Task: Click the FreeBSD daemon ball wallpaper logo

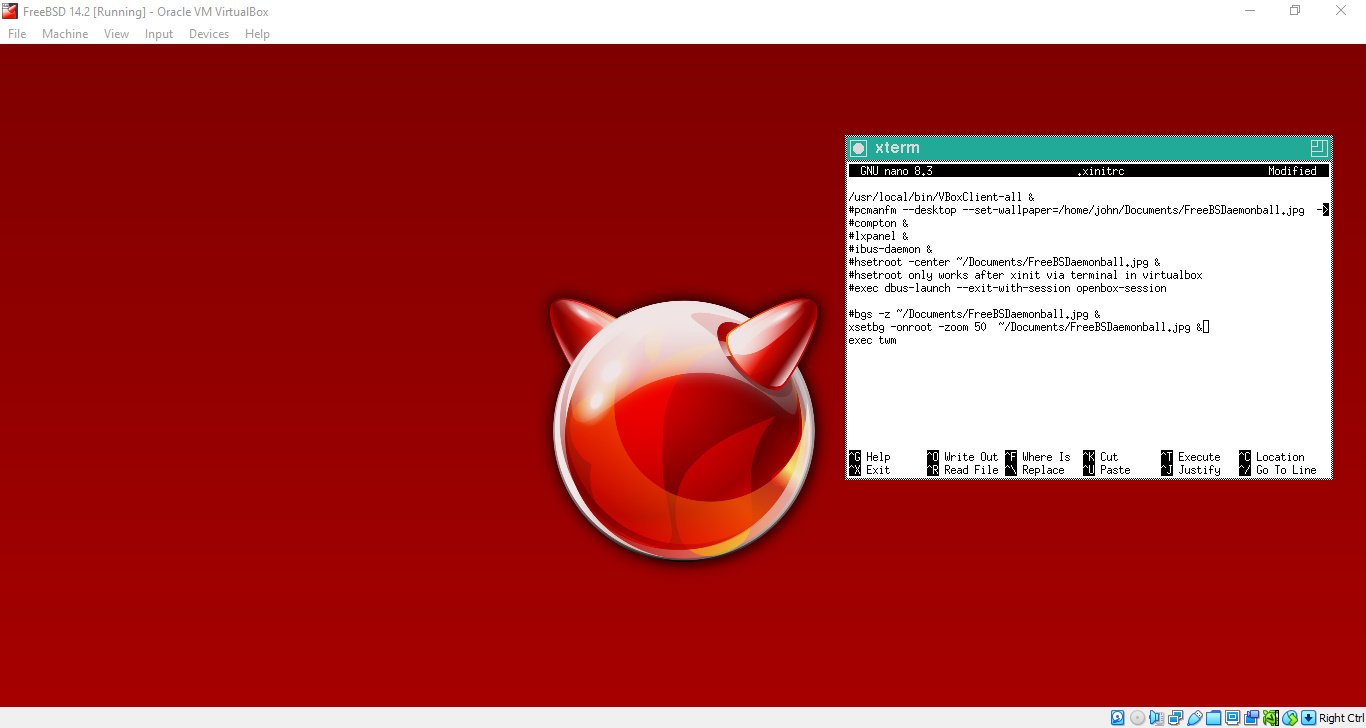Action: (683, 430)
